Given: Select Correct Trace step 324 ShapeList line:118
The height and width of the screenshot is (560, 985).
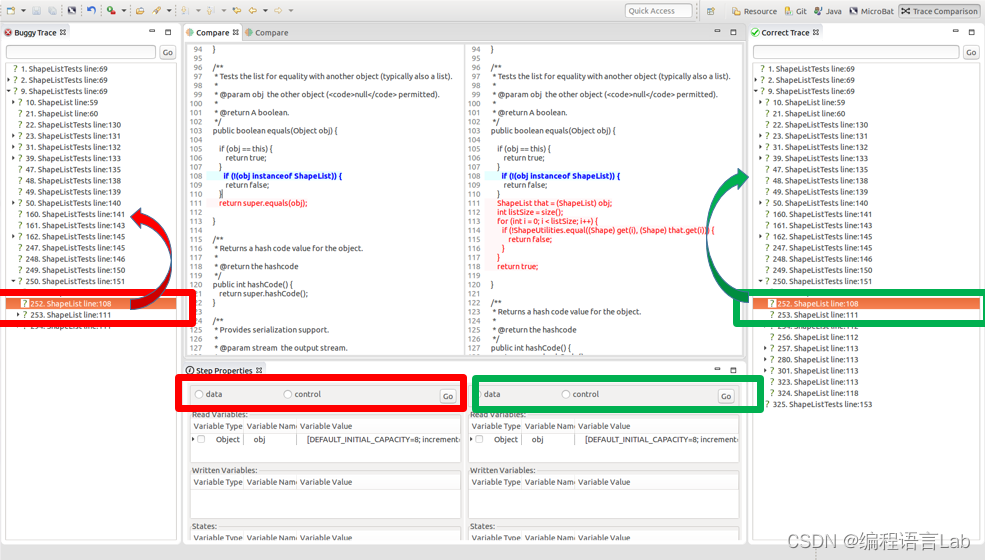Looking at the screenshot, I should click(x=817, y=393).
